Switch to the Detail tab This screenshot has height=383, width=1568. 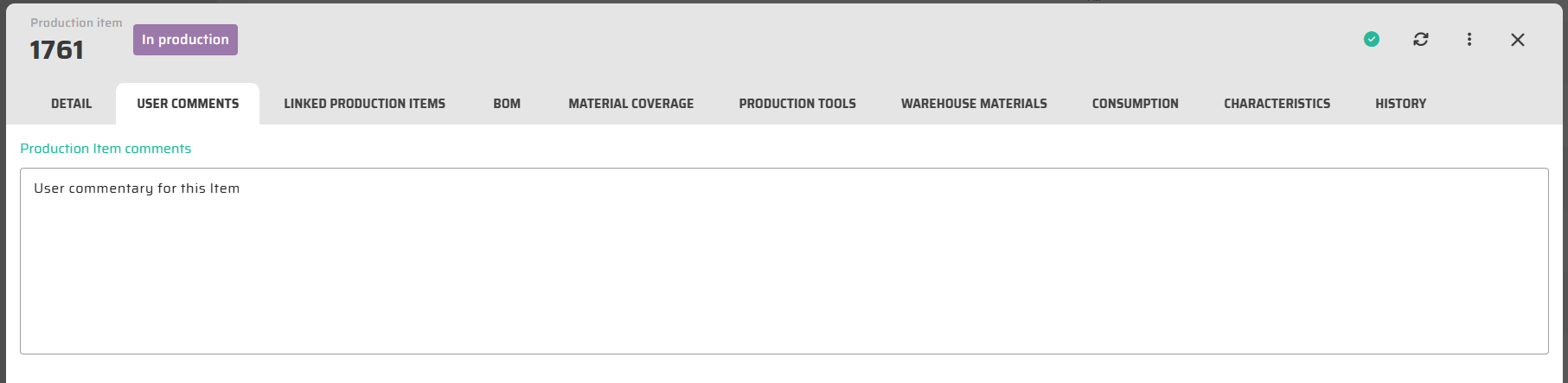(71, 104)
